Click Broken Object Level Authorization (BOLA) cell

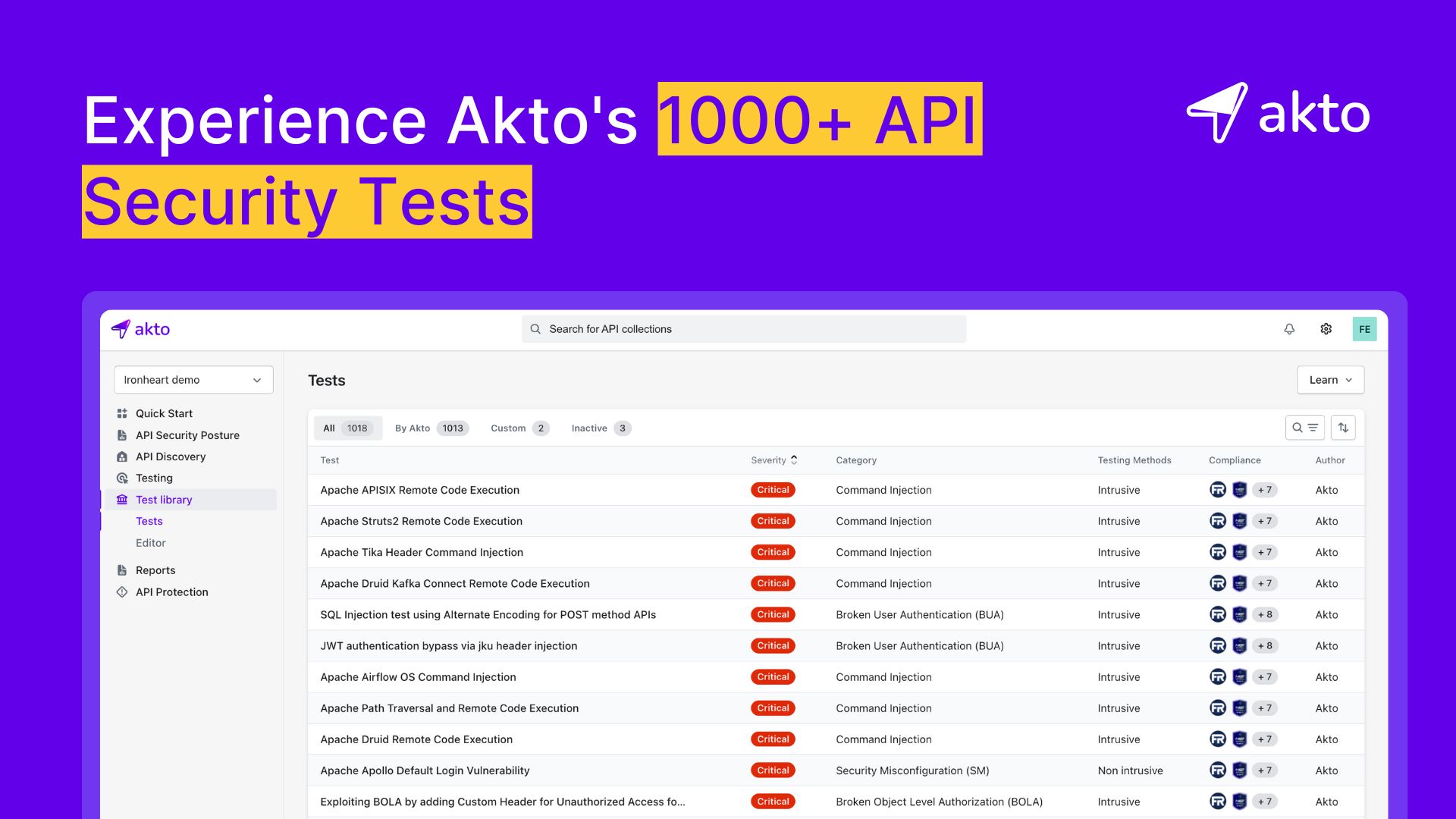940,802
